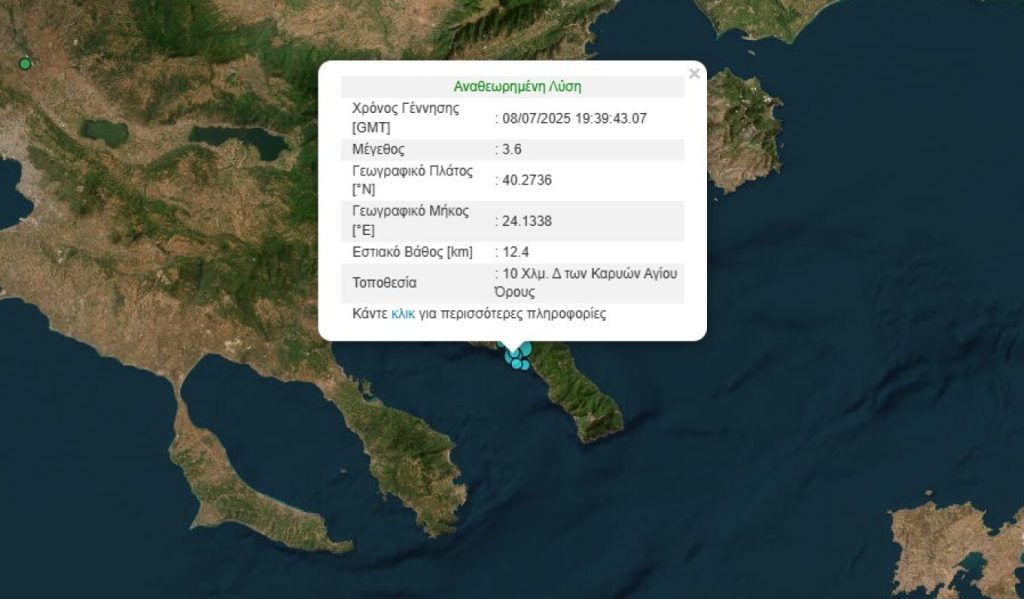Close the earthquake info popup
The height and width of the screenshot is (599, 1024).
click(694, 74)
